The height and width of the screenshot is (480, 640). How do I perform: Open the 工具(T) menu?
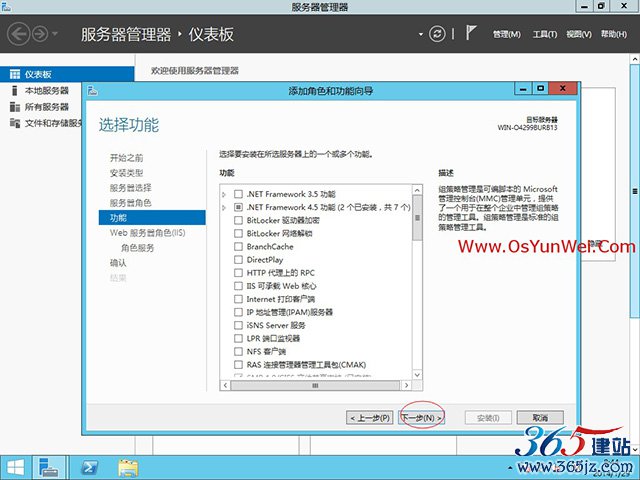point(545,34)
